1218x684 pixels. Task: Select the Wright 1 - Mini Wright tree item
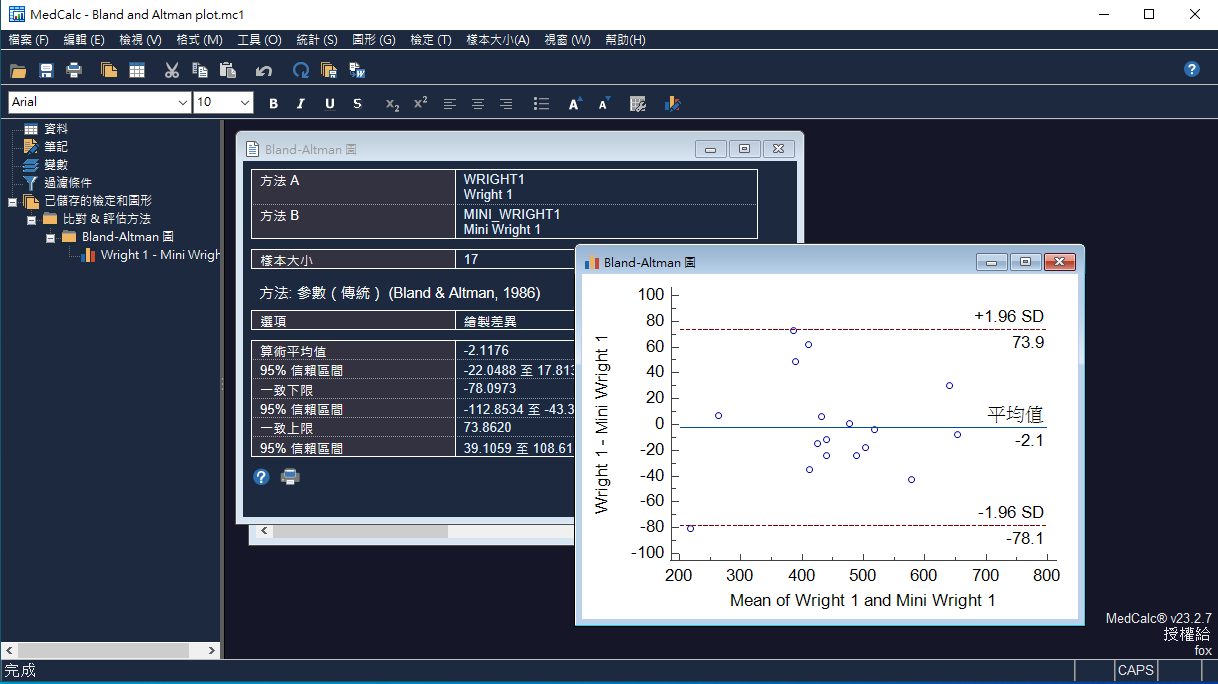[x=160, y=255]
